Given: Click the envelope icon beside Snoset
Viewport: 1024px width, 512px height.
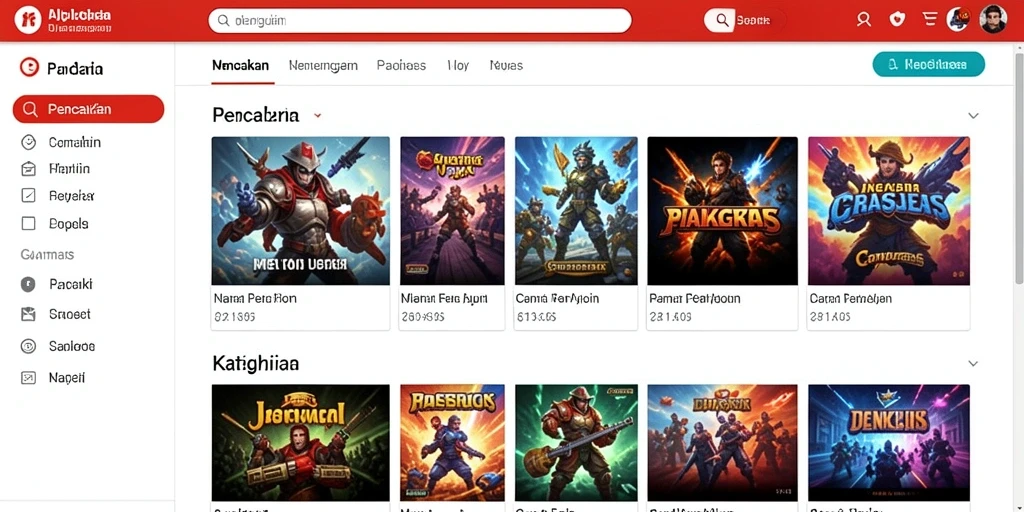Looking at the screenshot, I should point(28,314).
